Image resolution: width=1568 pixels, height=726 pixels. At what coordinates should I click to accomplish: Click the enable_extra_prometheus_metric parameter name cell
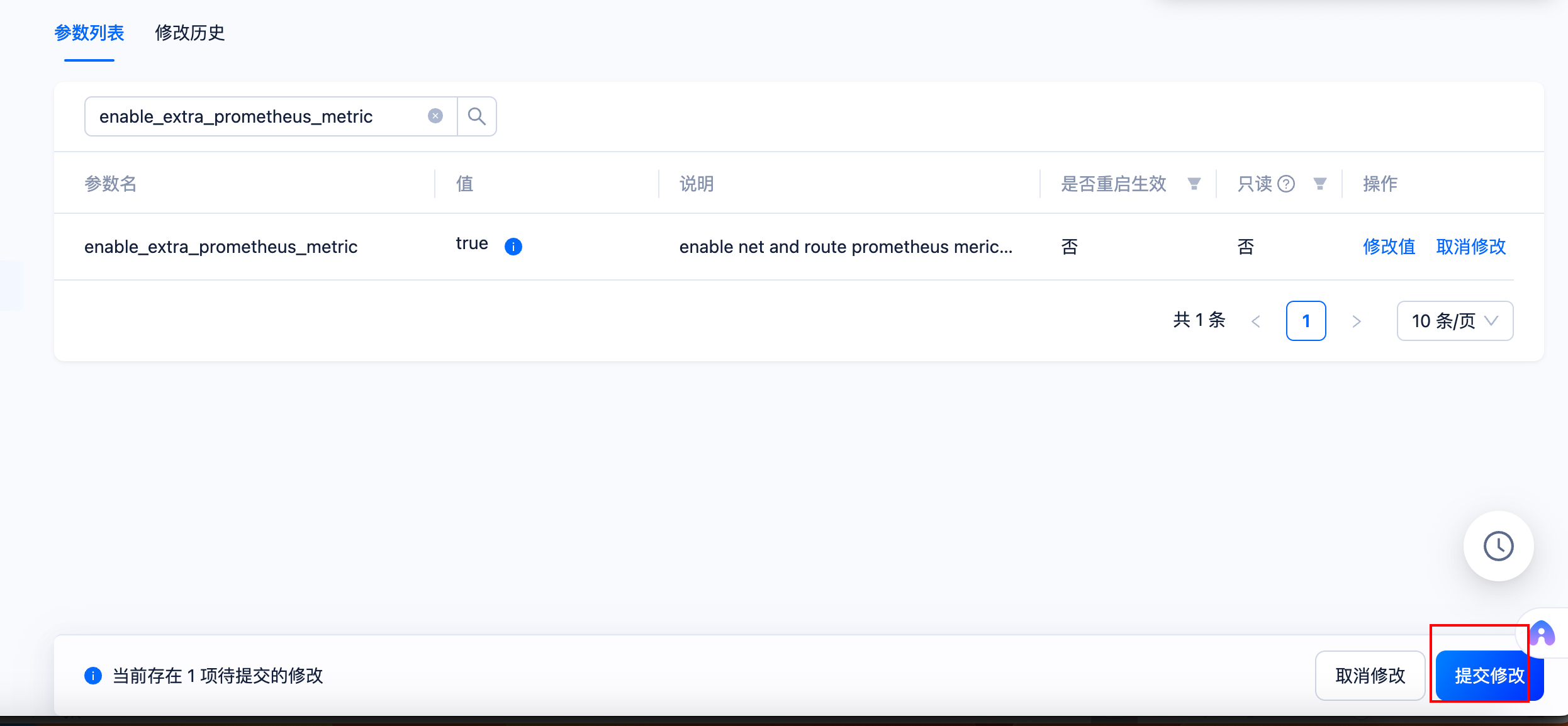(221, 247)
